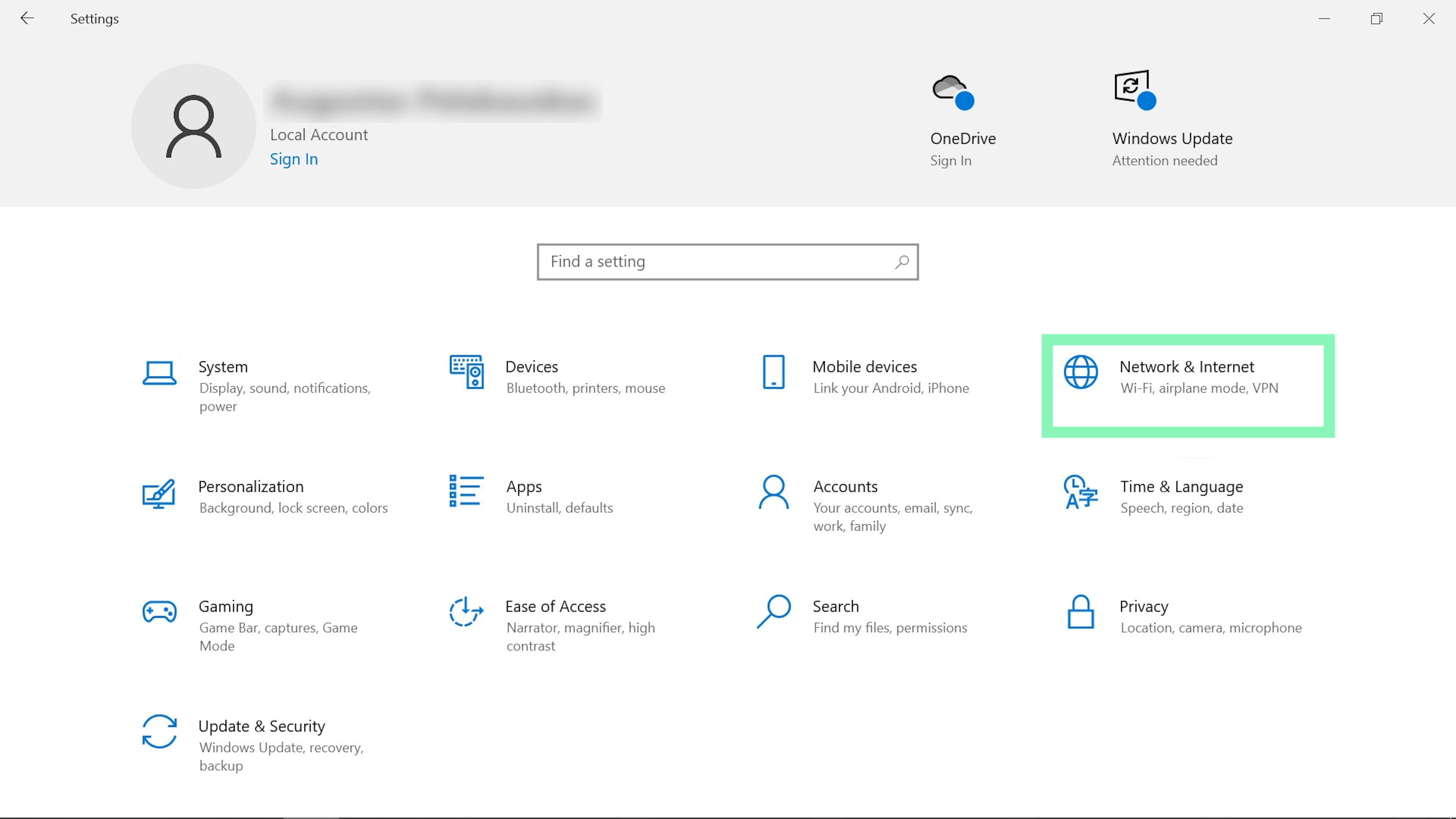Click the Gaming category title
The image size is (1456, 819).
pyautogui.click(x=226, y=607)
